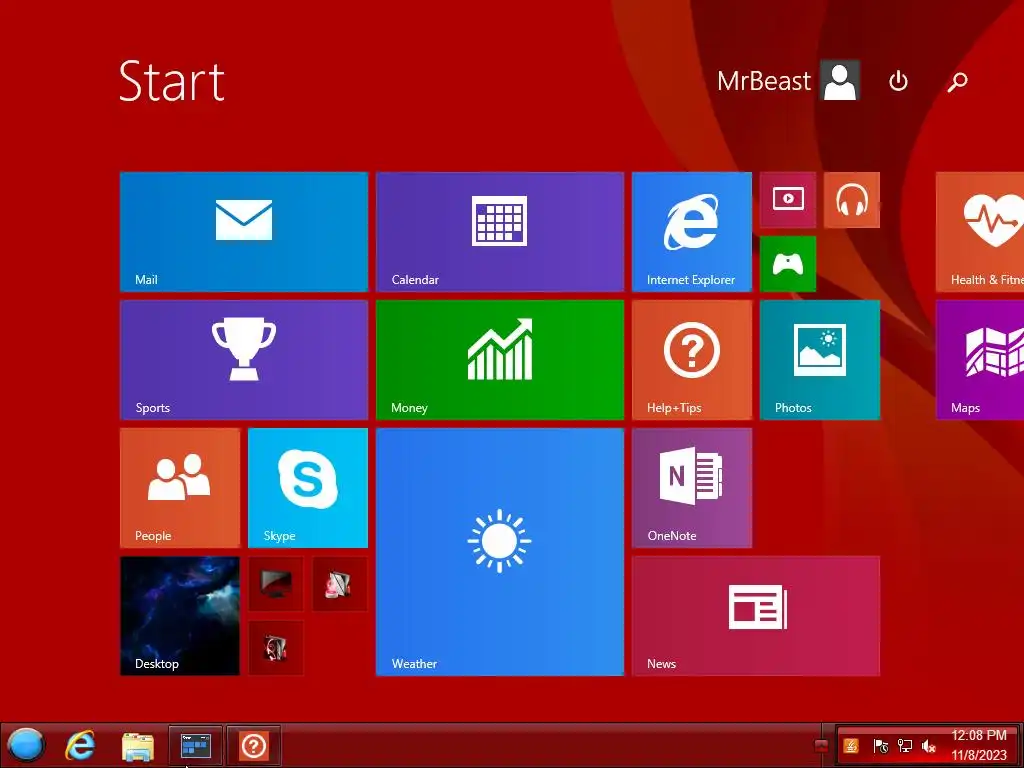Click the muted volume tray icon

coord(928,746)
